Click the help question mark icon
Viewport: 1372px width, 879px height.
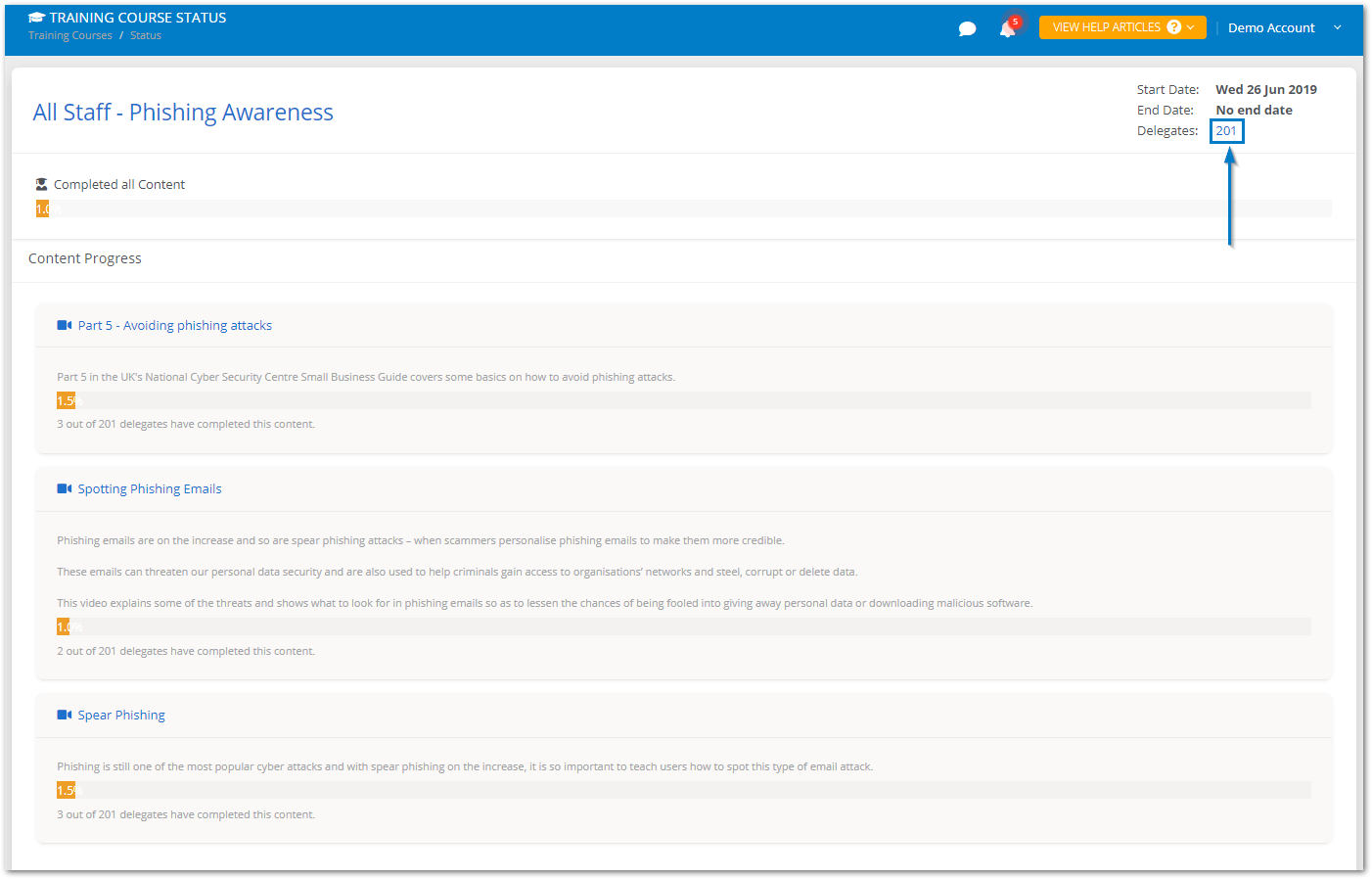pyautogui.click(x=1174, y=27)
